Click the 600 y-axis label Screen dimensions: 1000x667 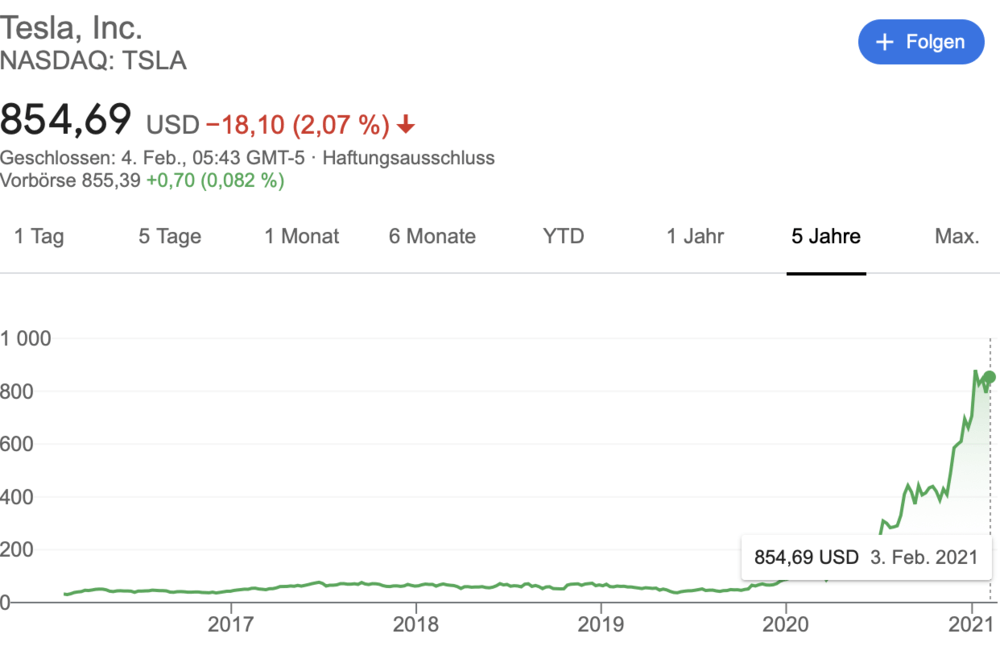pos(17,444)
